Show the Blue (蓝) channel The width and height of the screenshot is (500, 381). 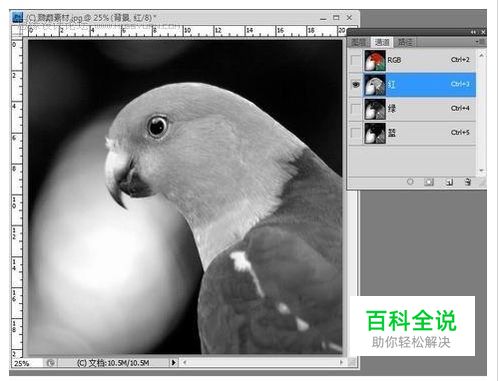356,133
